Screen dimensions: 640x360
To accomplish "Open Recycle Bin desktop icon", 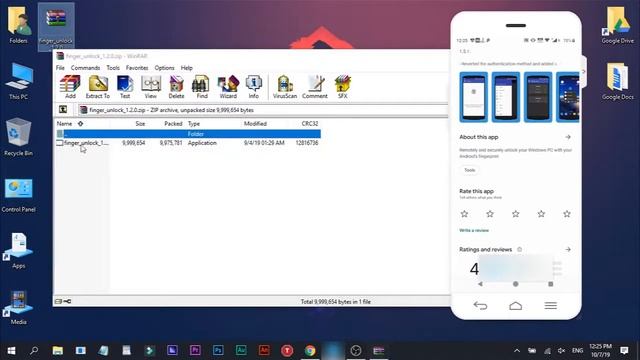I will (18, 137).
